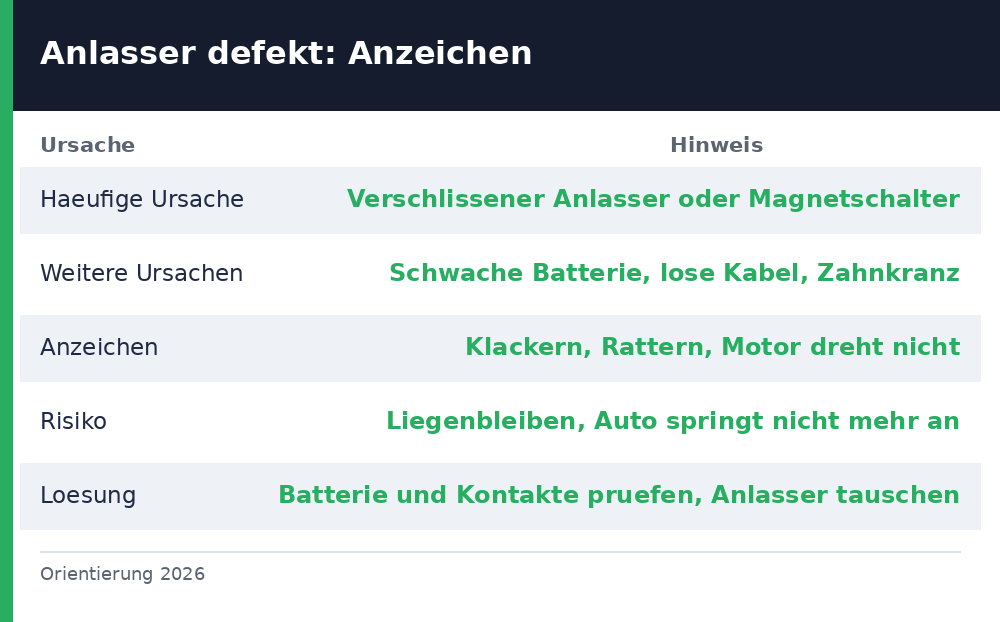Select the 'Ursache' column header
The height and width of the screenshot is (622, 1000).
(x=87, y=145)
